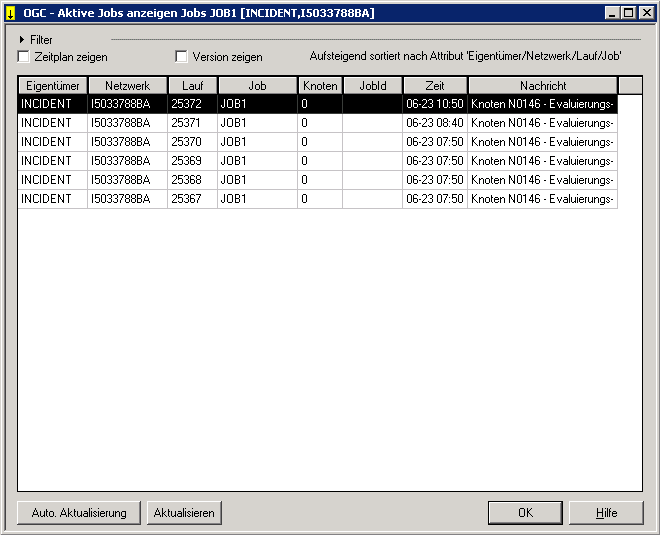Toggle the Version zeigen checkbox
Screen dimensions: 660x535
click(x=182, y=57)
